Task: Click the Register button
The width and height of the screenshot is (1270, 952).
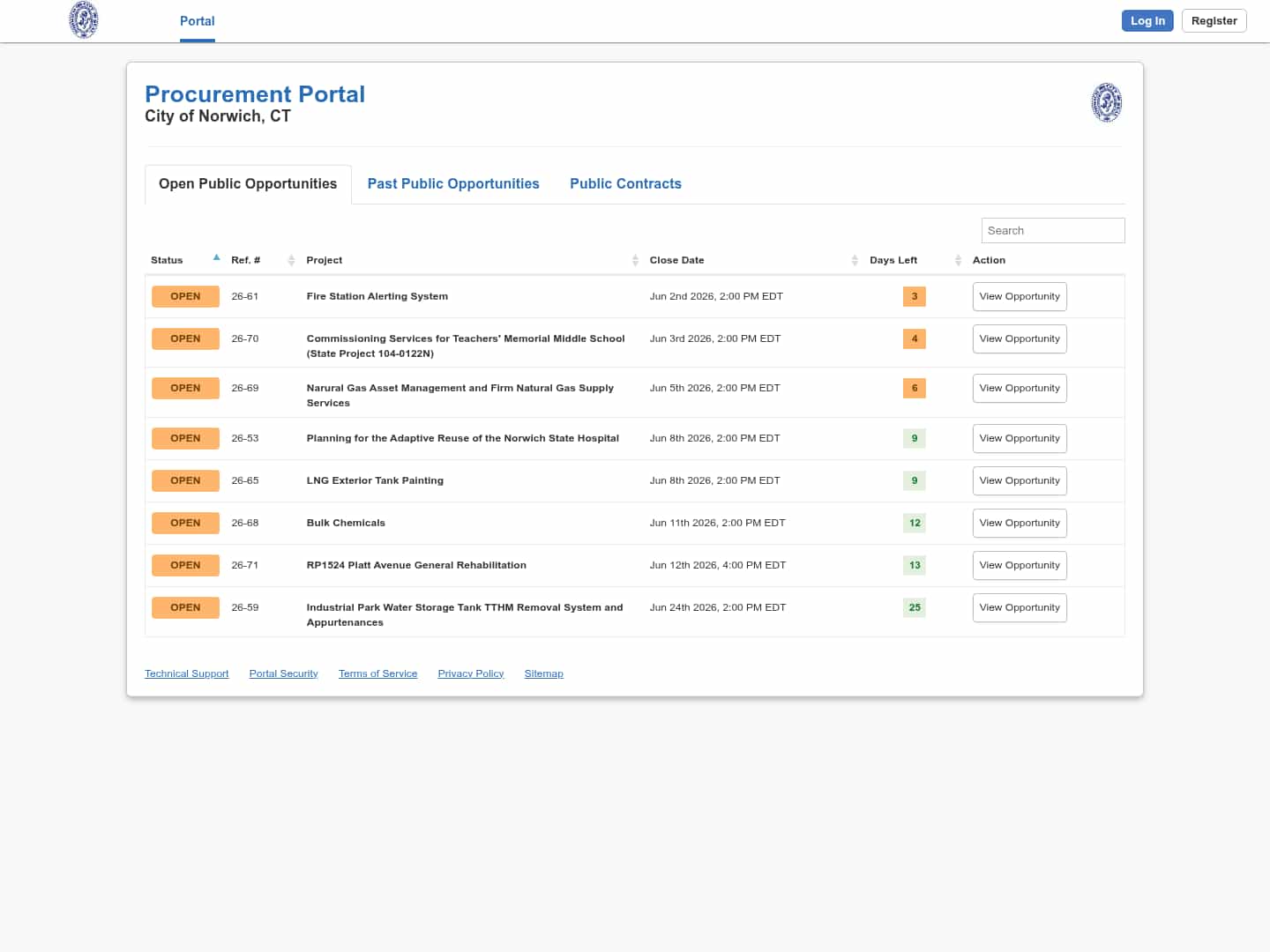Action: point(1214,21)
